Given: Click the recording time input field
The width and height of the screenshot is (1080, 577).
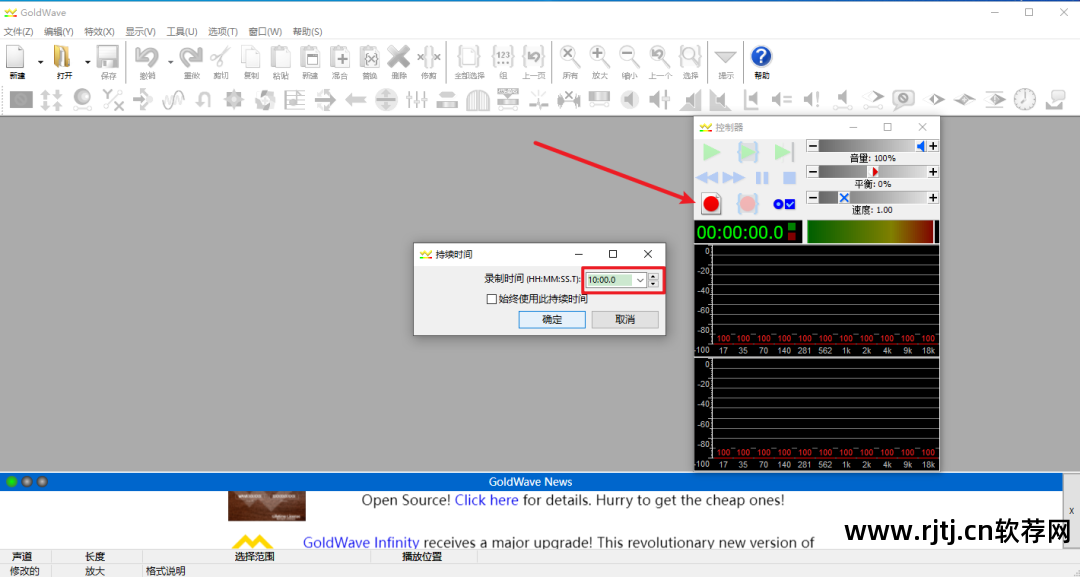Looking at the screenshot, I should coord(609,280).
